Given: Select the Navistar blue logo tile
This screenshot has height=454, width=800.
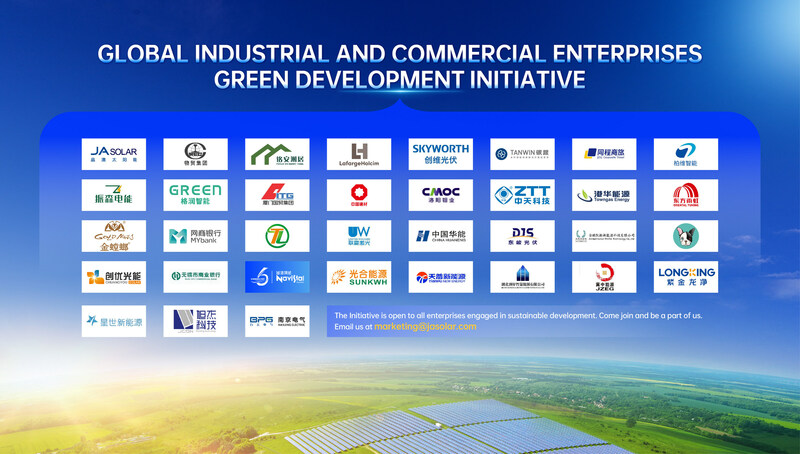Looking at the screenshot, I should click(277, 277).
